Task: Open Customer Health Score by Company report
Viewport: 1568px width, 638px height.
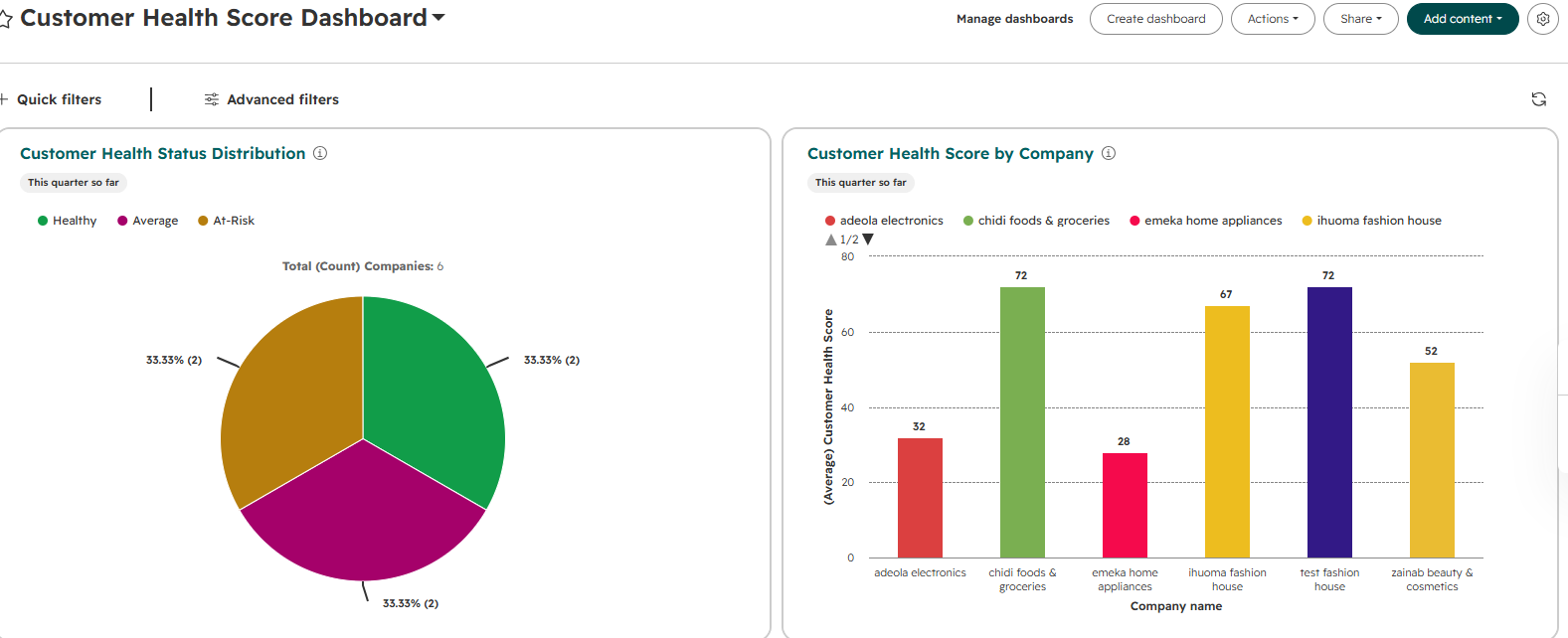Action: 950,153
